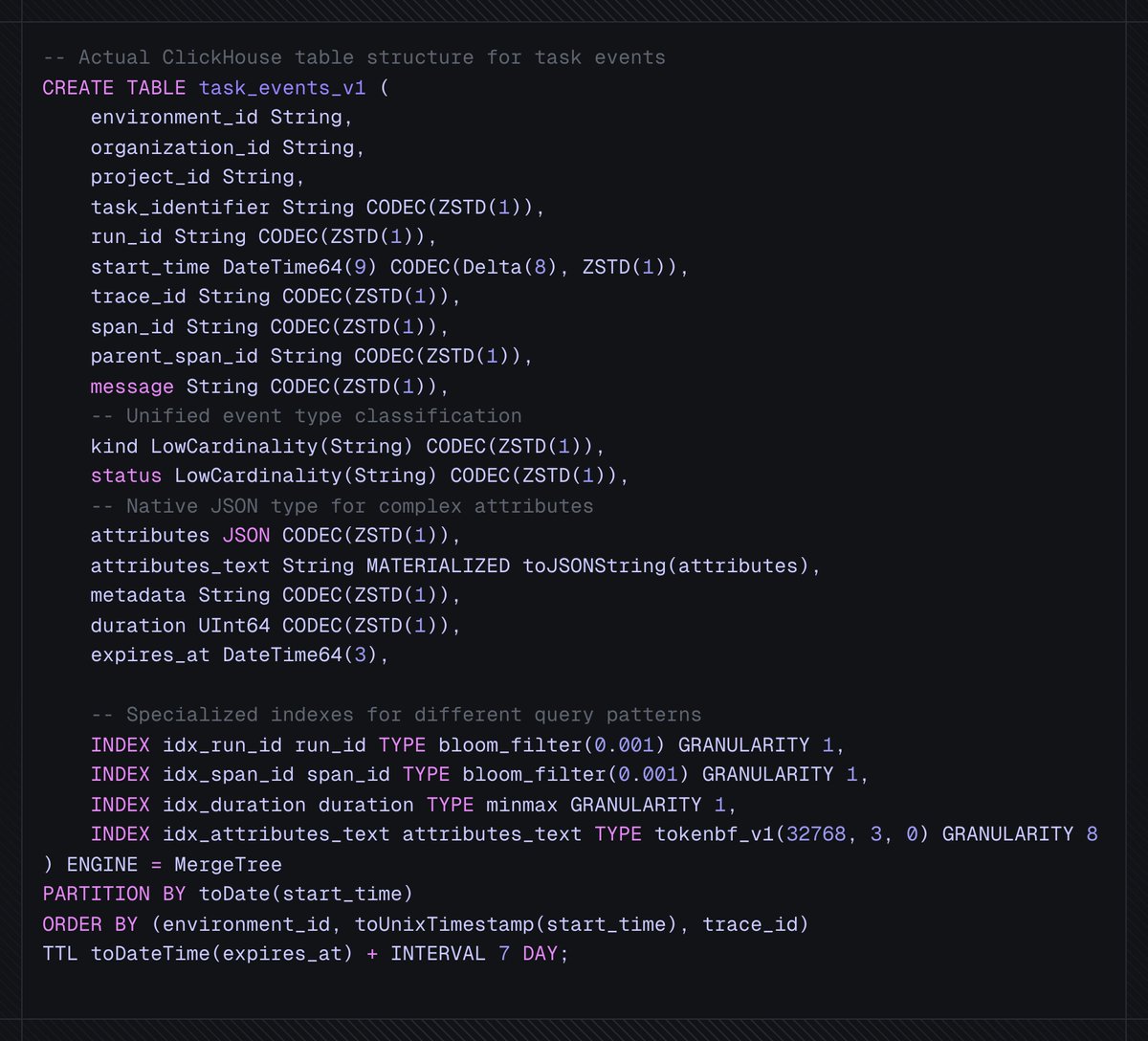
Task: Click the task_identifier column definition line
Action: tap(318, 207)
